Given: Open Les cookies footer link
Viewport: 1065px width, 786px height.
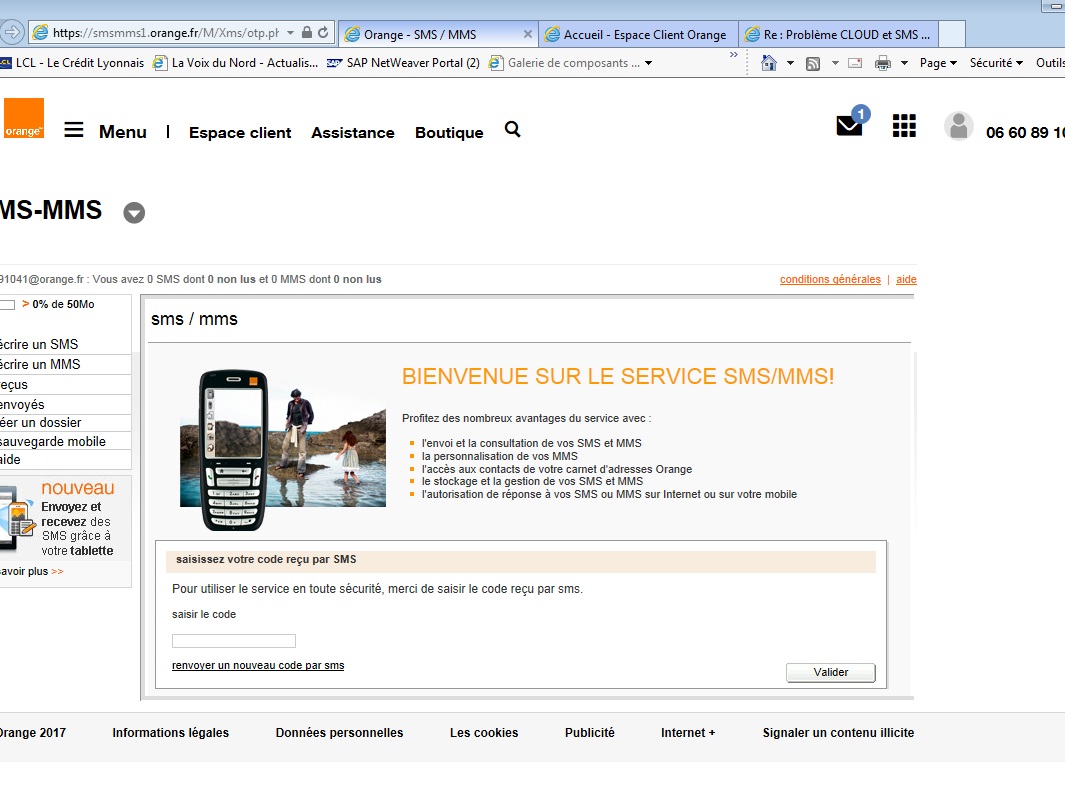Looking at the screenshot, I should pyautogui.click(x=484, y=732).
